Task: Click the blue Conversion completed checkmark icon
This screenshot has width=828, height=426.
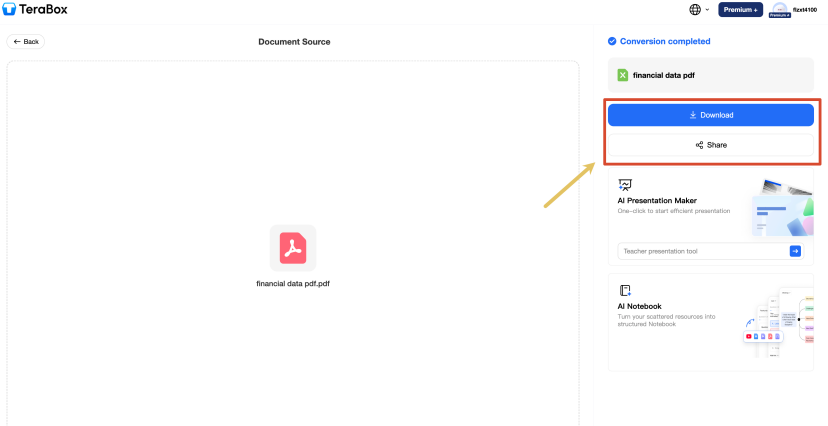Action: tap(612, 41)
